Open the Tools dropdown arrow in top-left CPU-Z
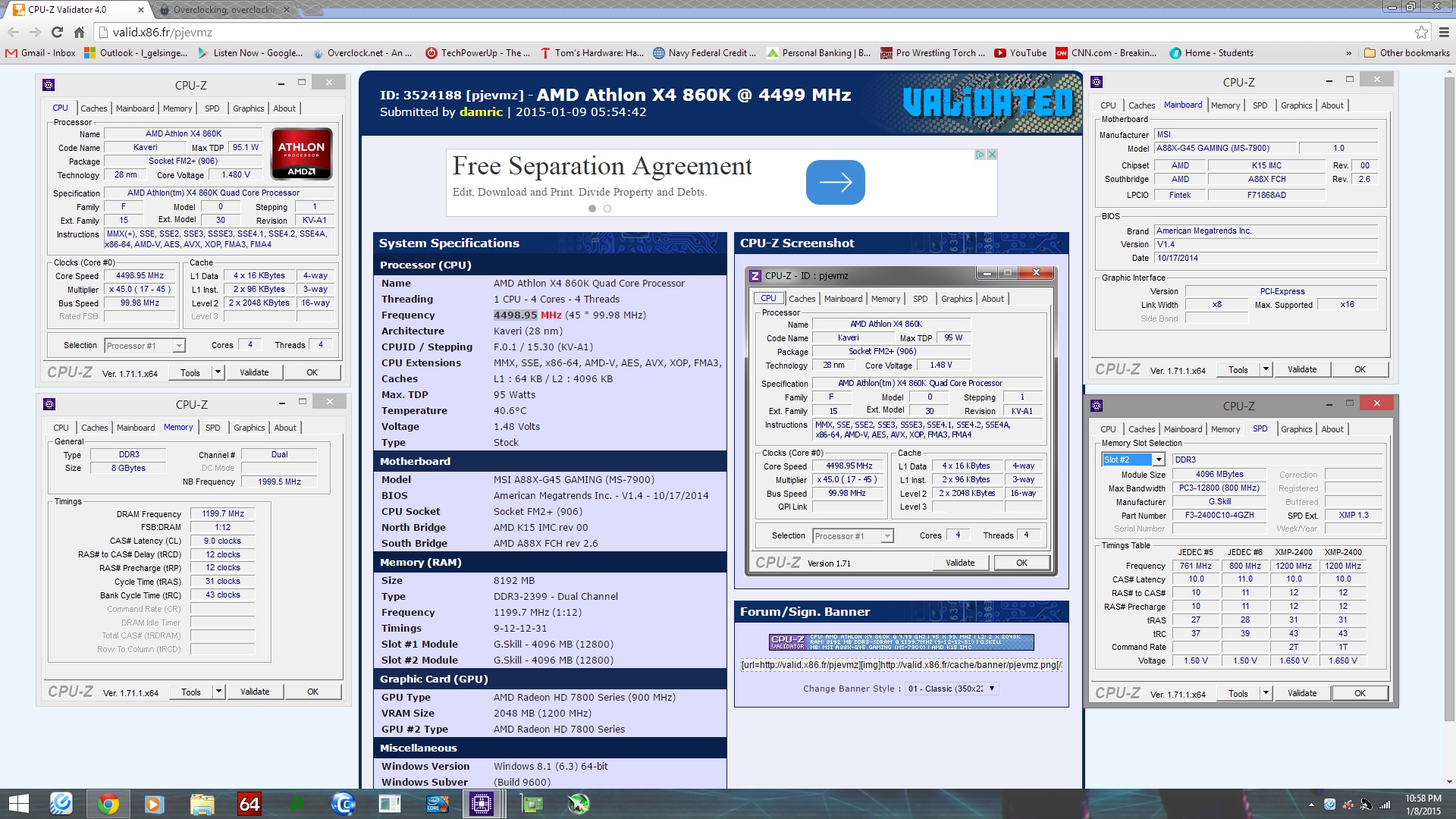 (218, 372)
